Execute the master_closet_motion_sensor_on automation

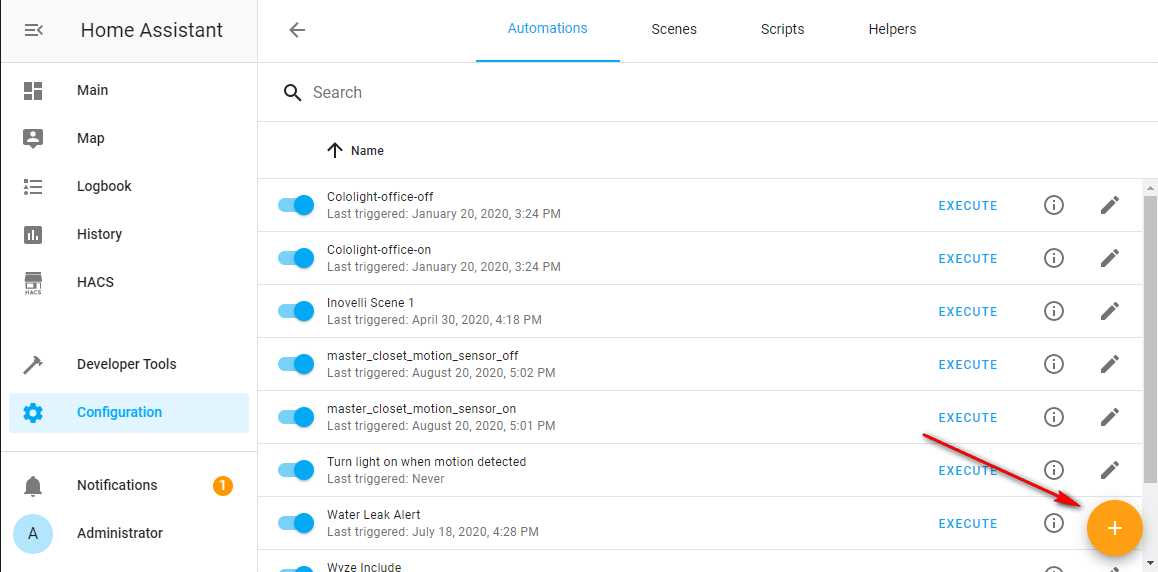(967, 418)
